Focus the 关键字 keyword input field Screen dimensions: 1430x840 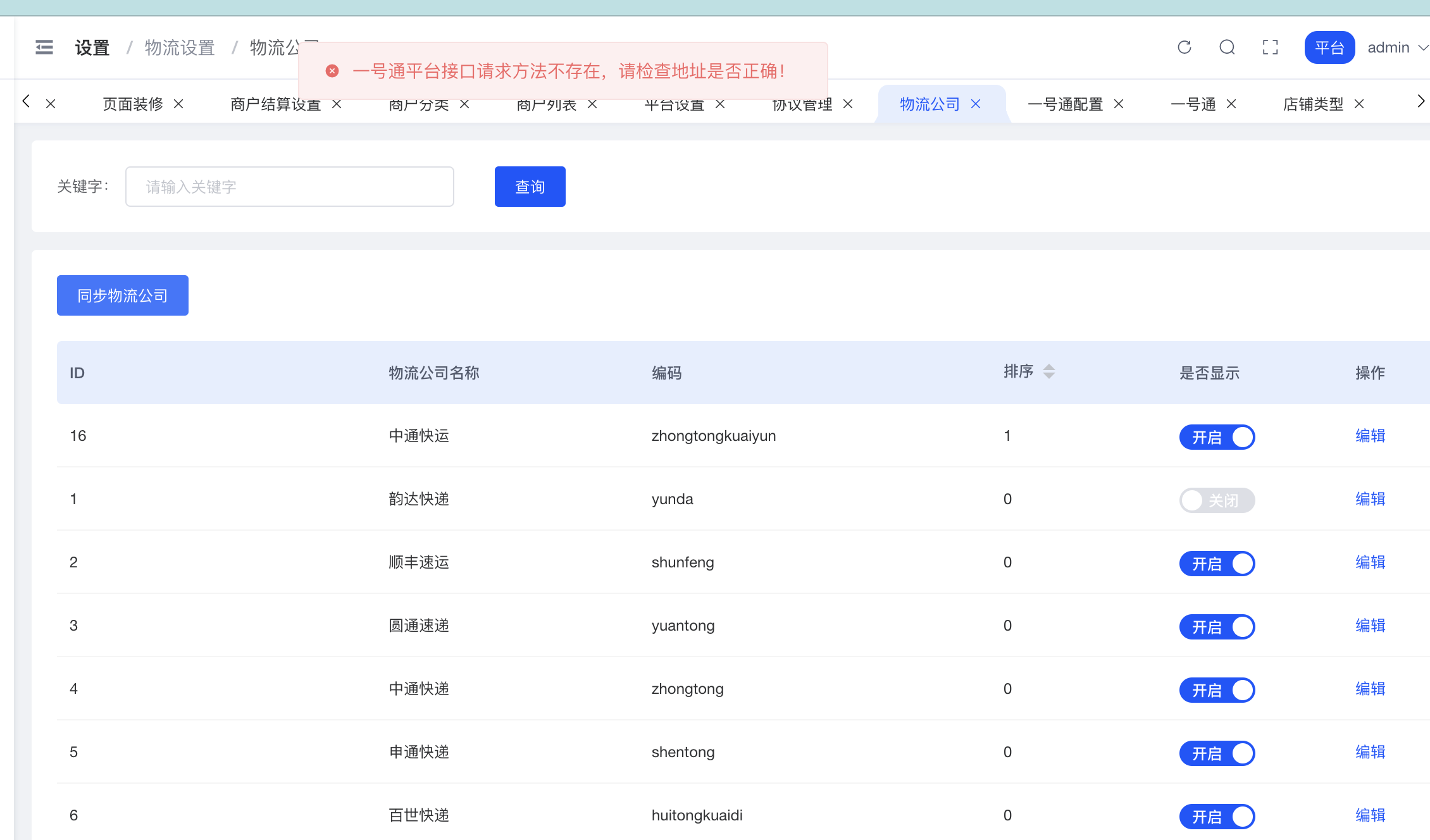pyautogui.click(x=290, y=187)
